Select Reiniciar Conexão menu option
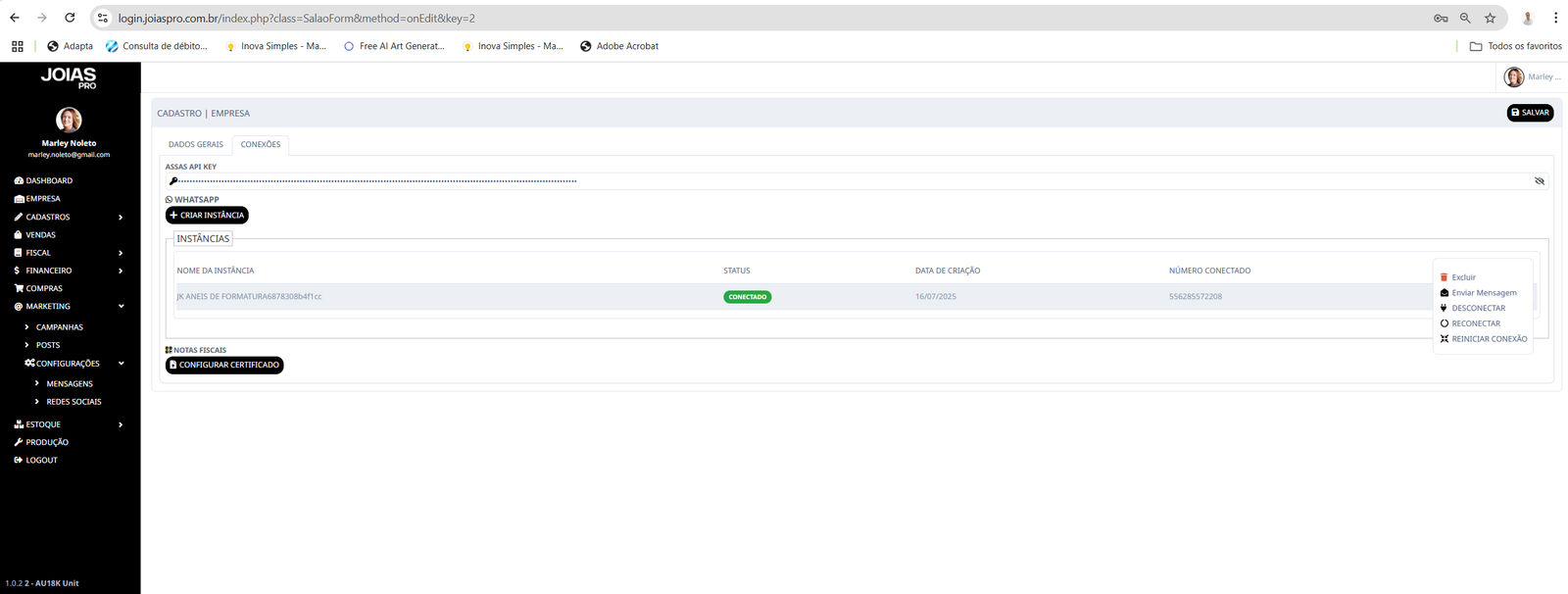This screenshot has height=594, width=1568. point(1489,339)
